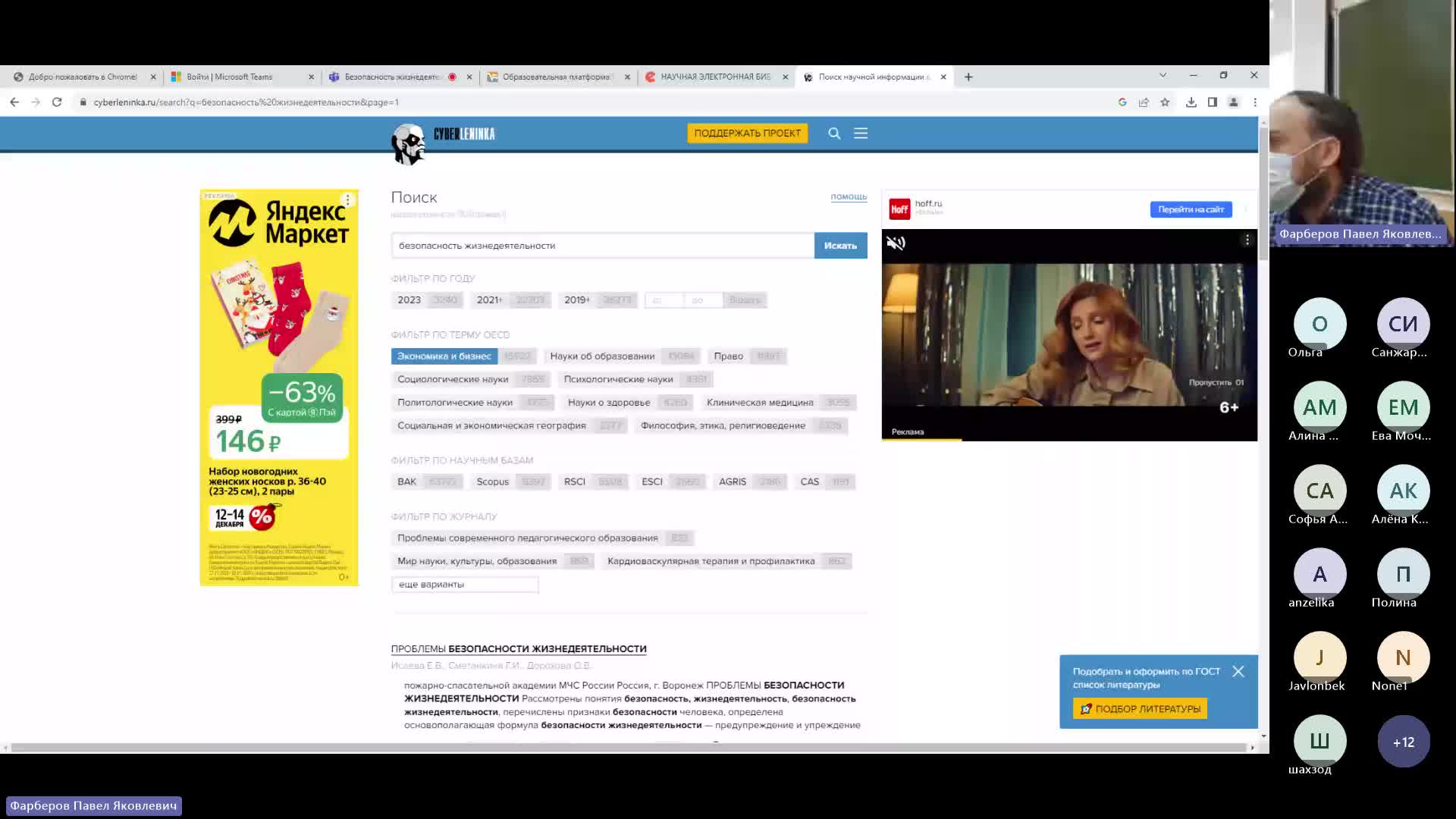Open article ПРОБЛЕМЫ БЕЗОПАСНОСТИ ЖИЗНЕДЕЯТЕЛЬНОСТИ
The image size is (1456, 819).
click(519, 649)
